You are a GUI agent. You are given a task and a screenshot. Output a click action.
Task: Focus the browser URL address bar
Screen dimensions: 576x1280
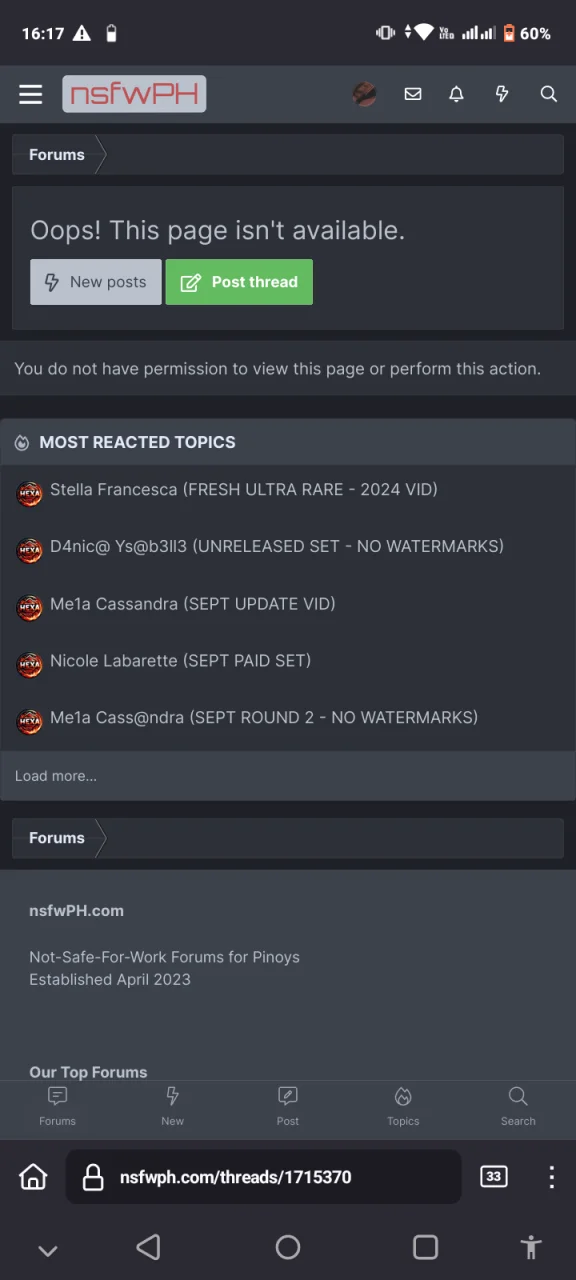pyautogui.click(x=263, y=1177)
